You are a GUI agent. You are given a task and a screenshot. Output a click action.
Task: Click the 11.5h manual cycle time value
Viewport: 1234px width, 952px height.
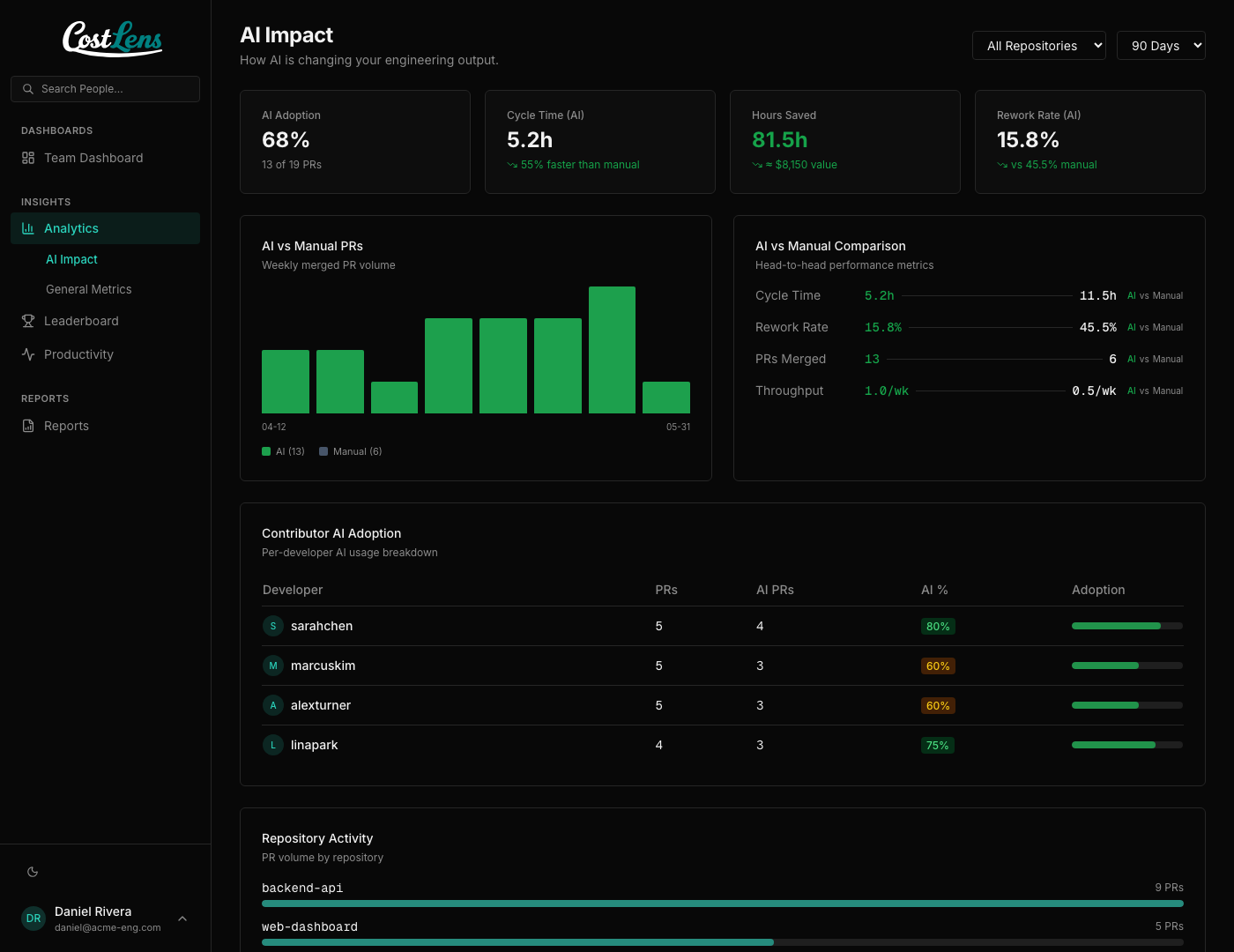click(x=1098, y=295)
